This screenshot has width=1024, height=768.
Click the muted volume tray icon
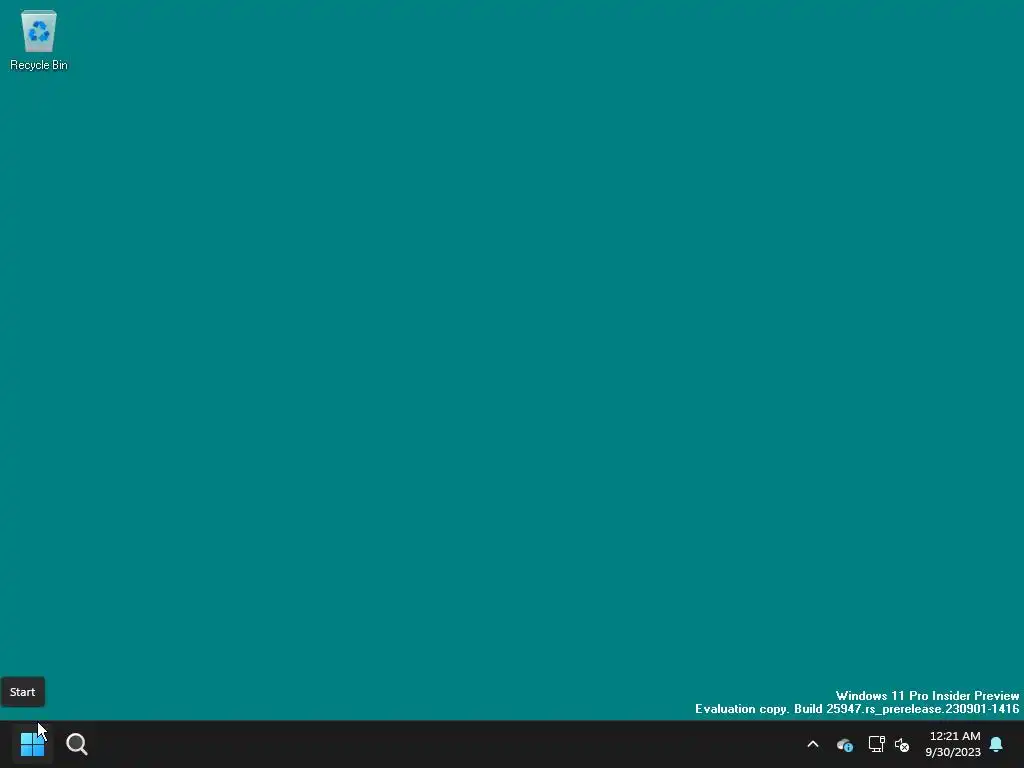902,744
